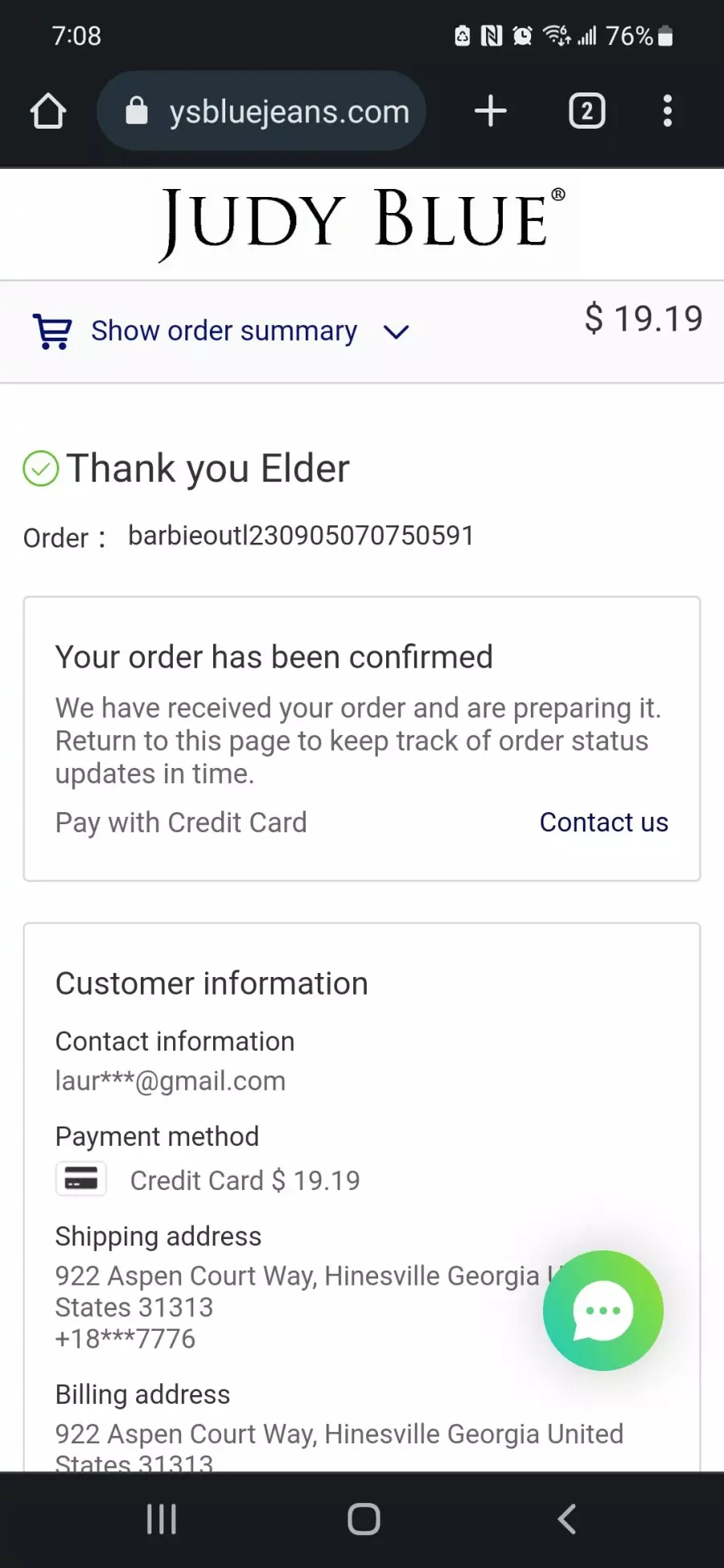Tap the green order confirmed checkmark

(x=41, y=469)
